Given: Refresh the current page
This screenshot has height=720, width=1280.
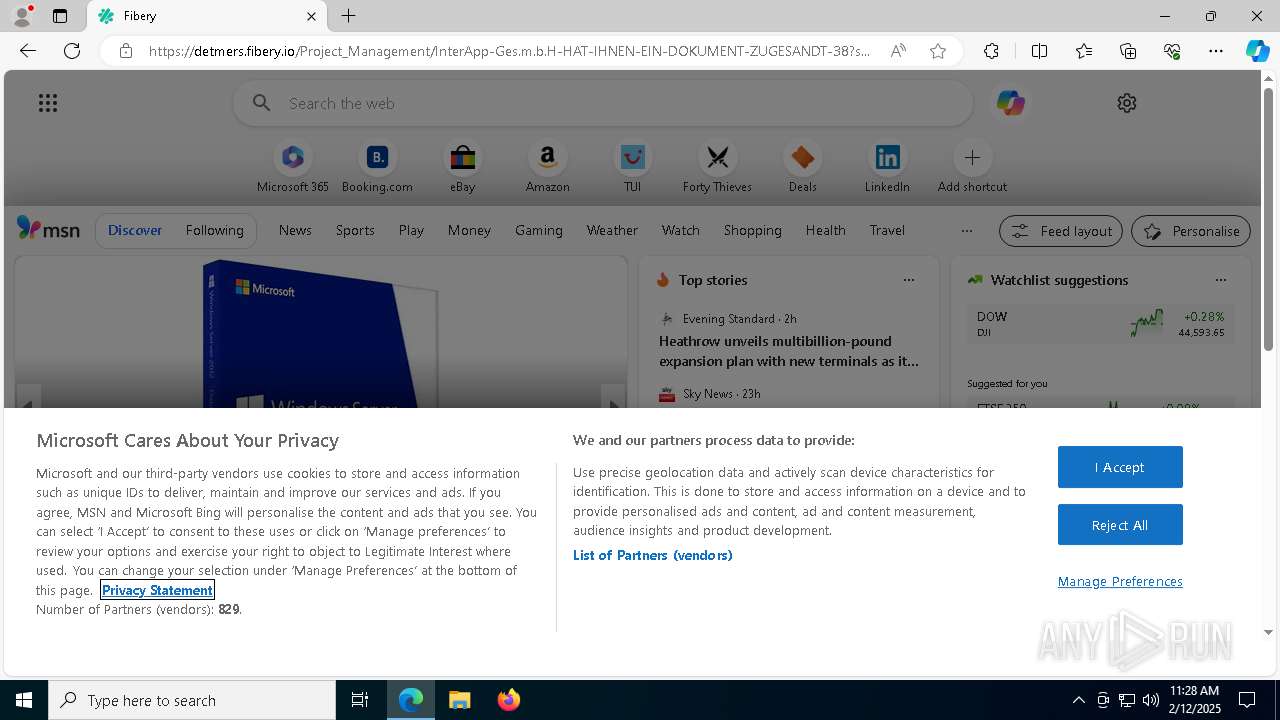Looking at the screenshot, I should click(72, 51).
